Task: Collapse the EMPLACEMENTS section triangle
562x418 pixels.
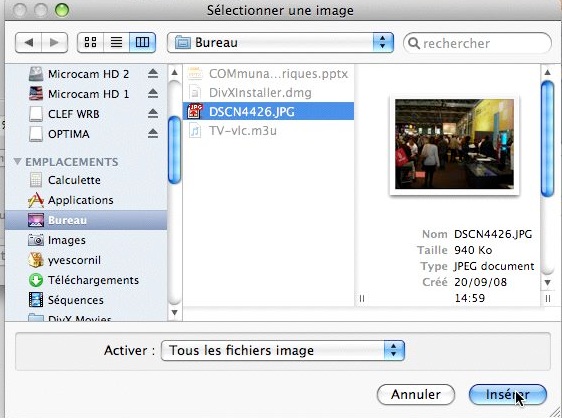Action: [17, 161]
